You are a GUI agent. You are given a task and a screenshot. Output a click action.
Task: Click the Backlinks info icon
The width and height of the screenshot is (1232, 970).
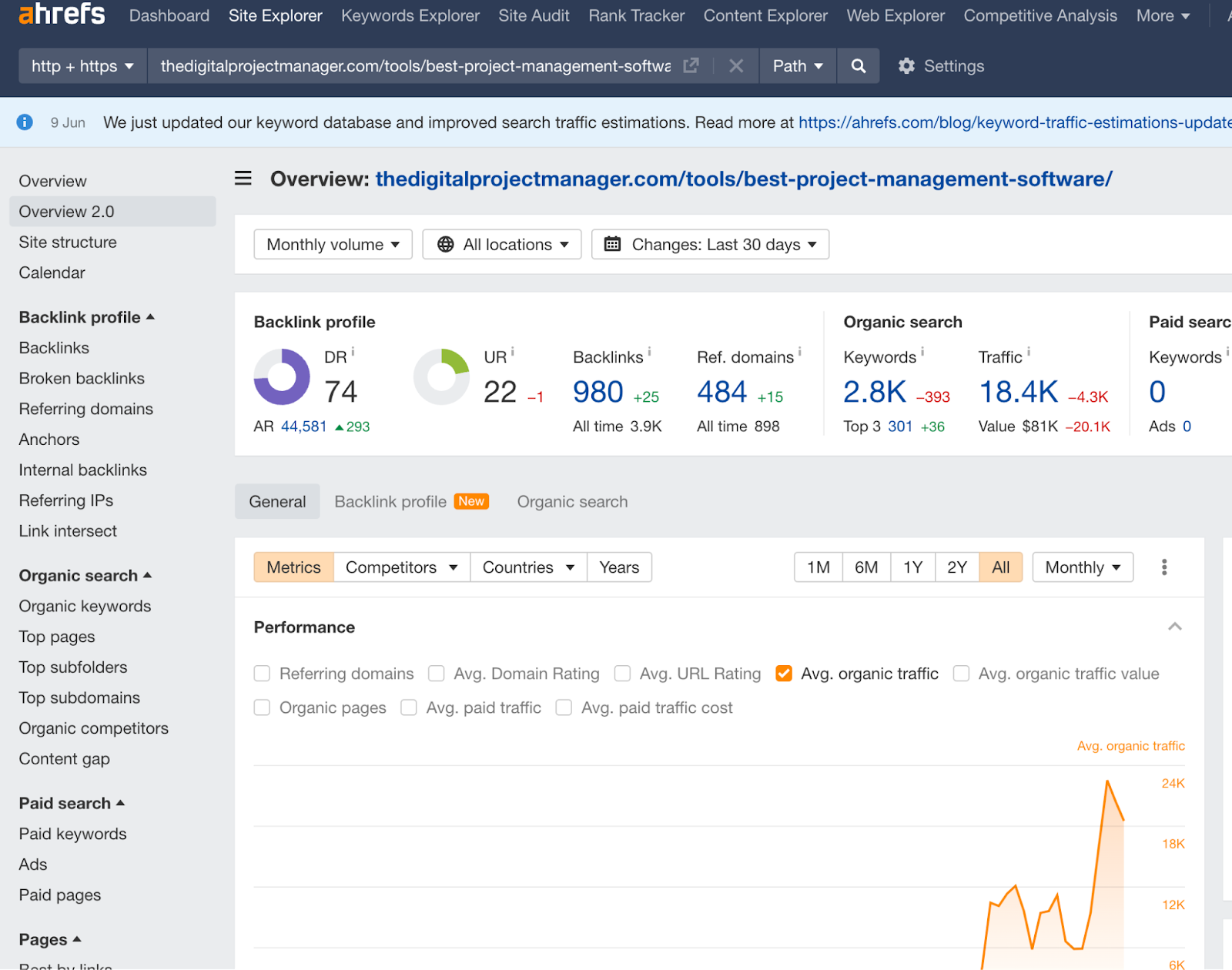pos(649,352)
